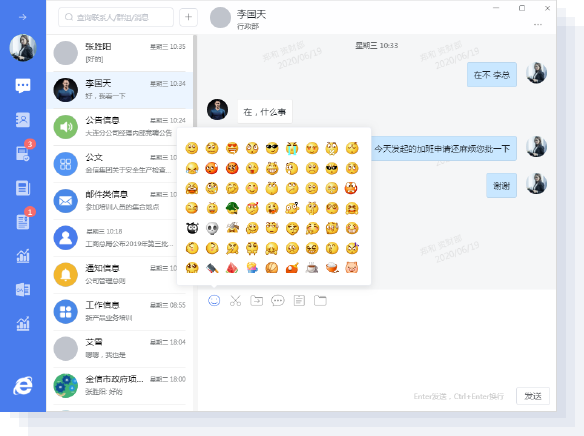Click the contact search input field
584x436 pixels.
pyautogui.click(x=116, y=17)
